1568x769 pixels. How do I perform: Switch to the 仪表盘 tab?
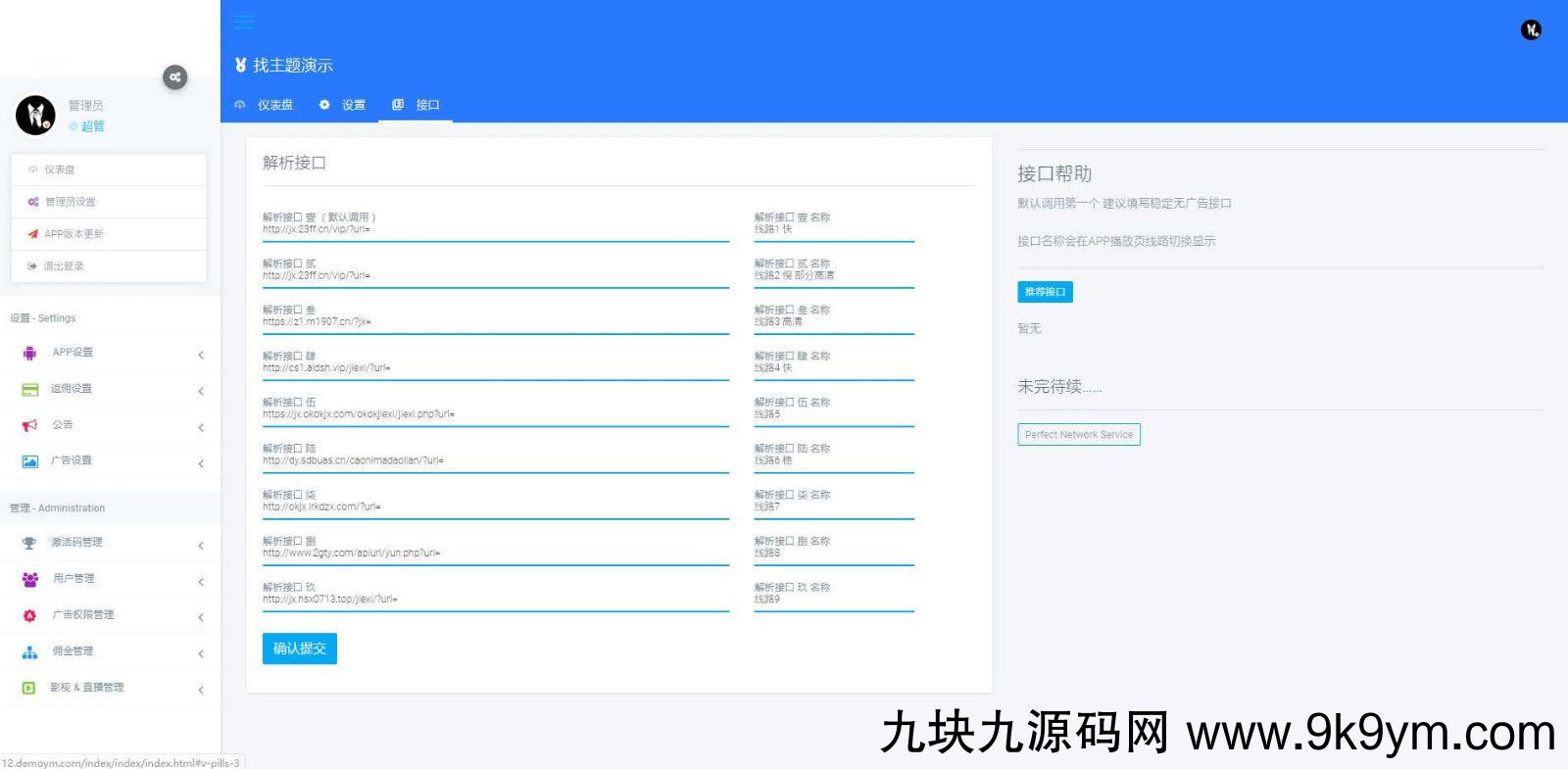[x=265, y=105]
